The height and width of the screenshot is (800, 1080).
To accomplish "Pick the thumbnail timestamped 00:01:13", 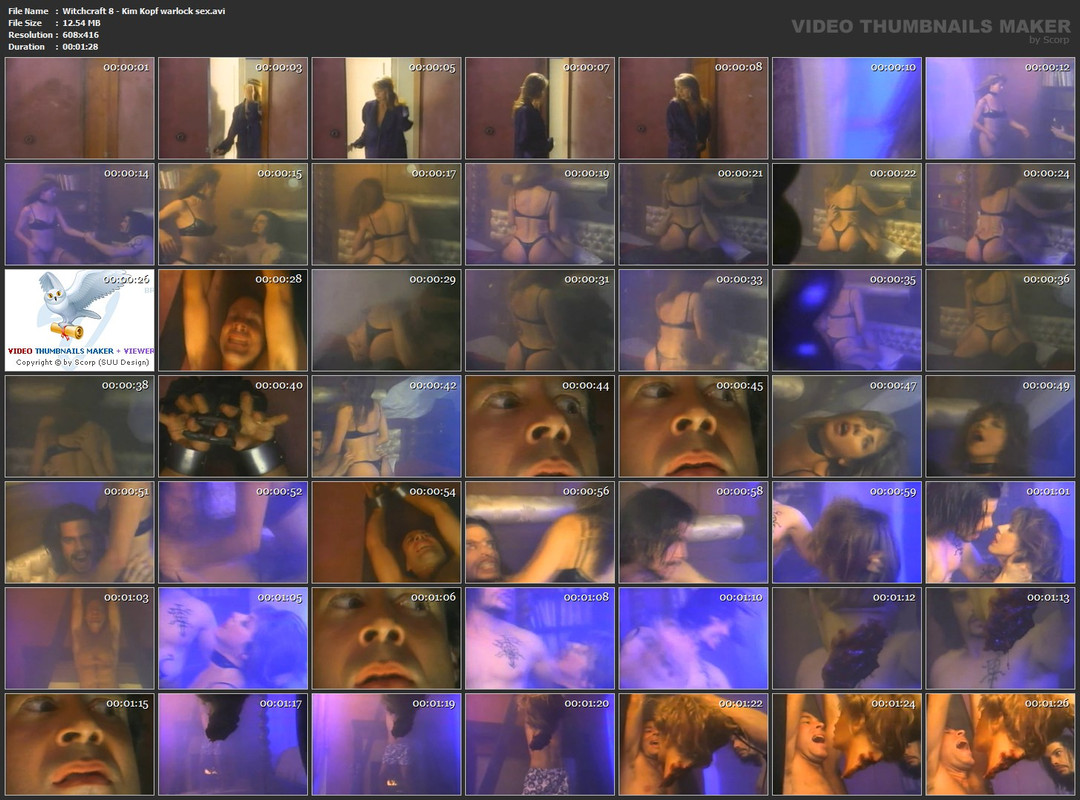I will (1000, 639).
